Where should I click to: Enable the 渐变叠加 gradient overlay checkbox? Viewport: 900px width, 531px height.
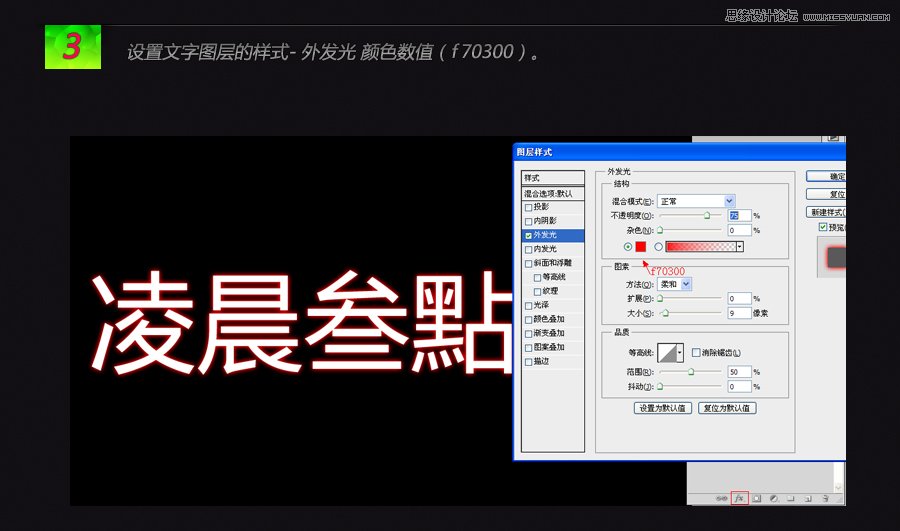(x=529, y=334)
